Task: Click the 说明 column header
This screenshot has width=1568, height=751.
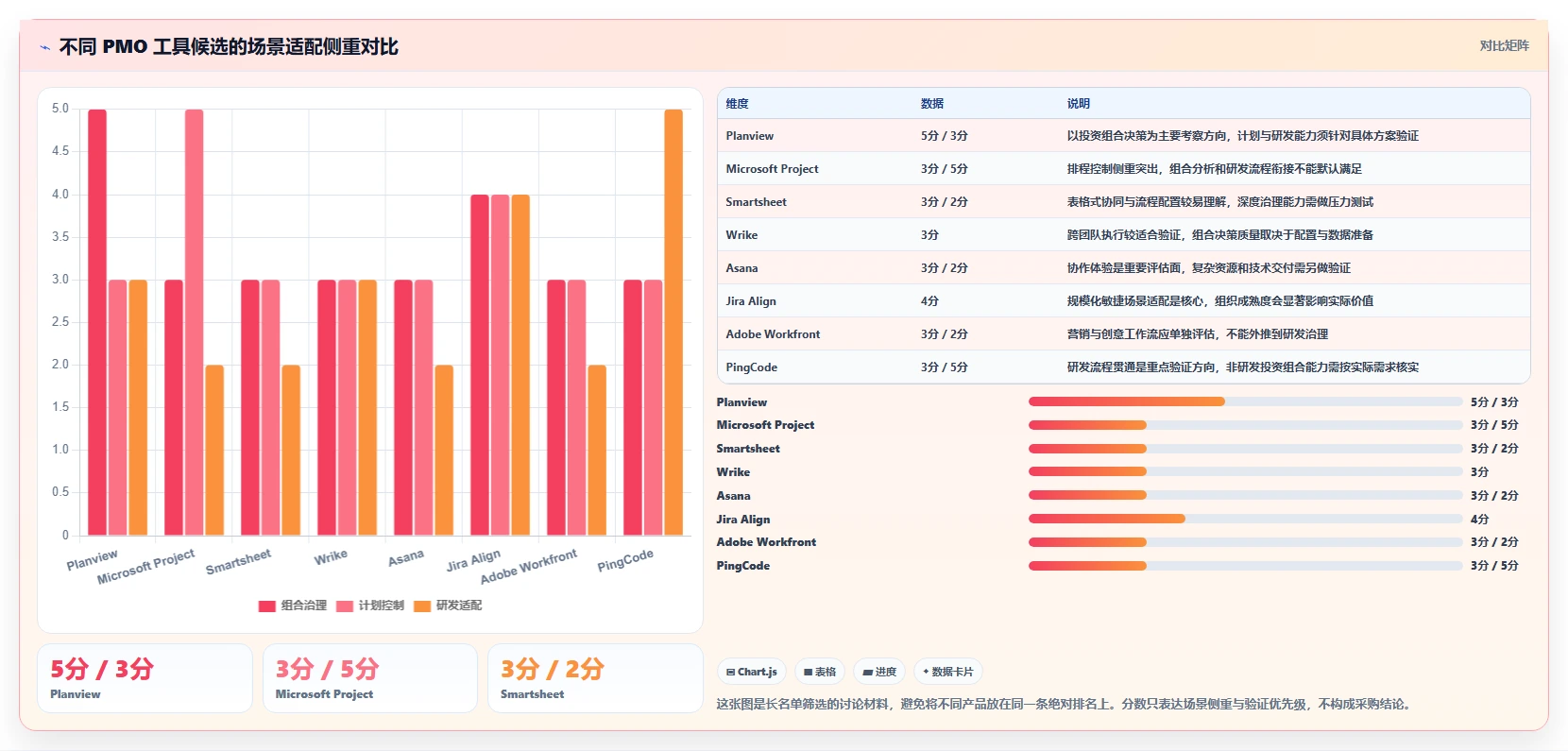Action: point(1079,104)
